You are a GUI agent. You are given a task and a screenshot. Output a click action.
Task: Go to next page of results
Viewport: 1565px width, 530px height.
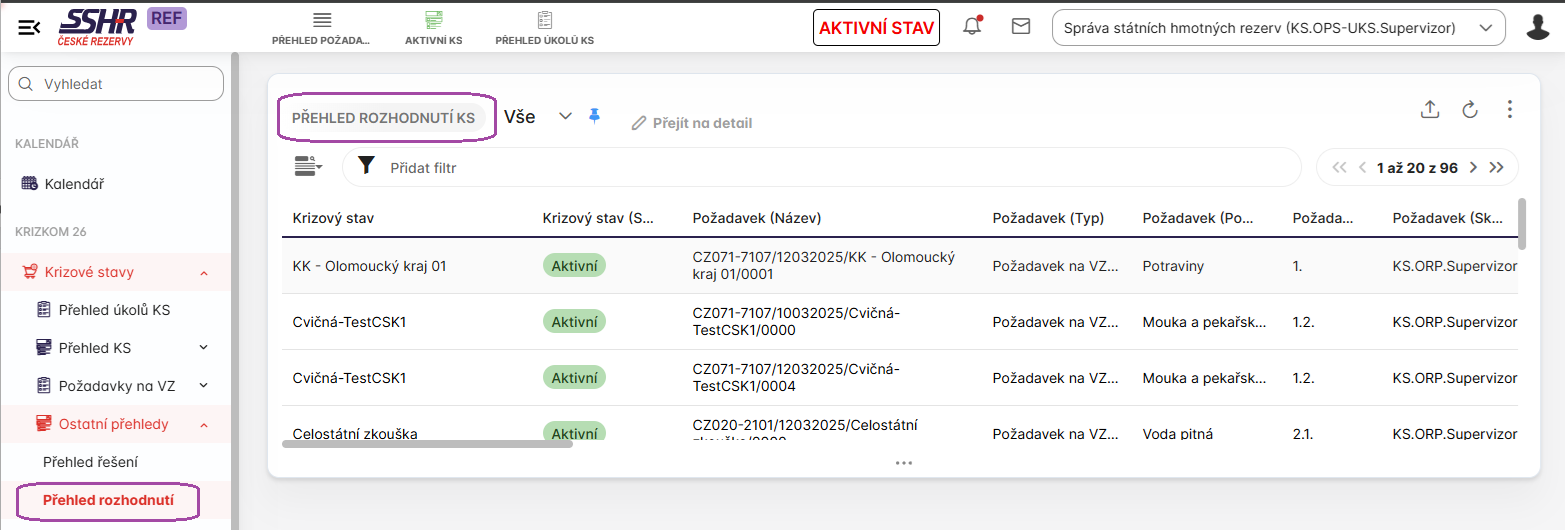1473,168
